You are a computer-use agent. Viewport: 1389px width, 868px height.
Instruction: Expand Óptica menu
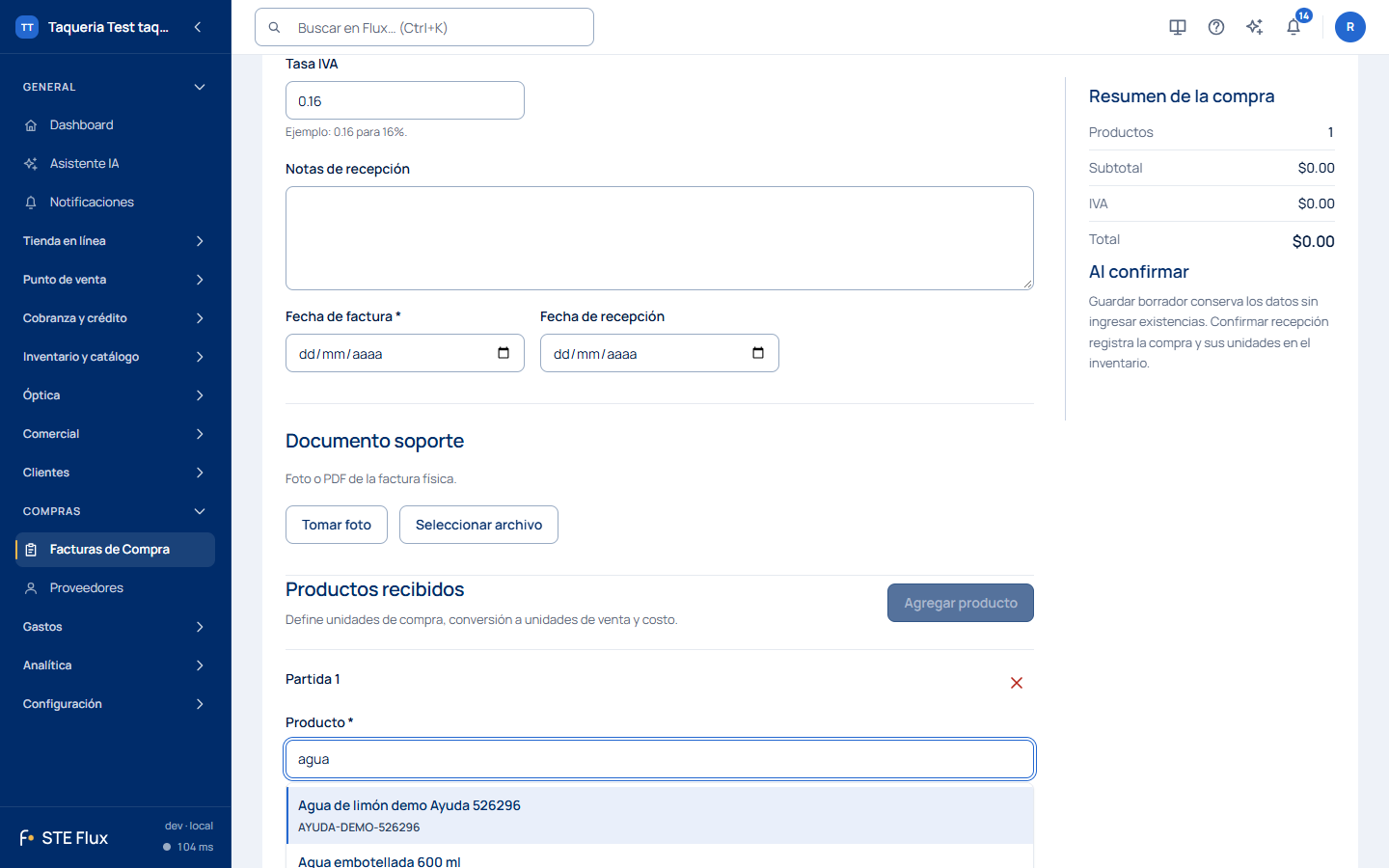(115, 395)
